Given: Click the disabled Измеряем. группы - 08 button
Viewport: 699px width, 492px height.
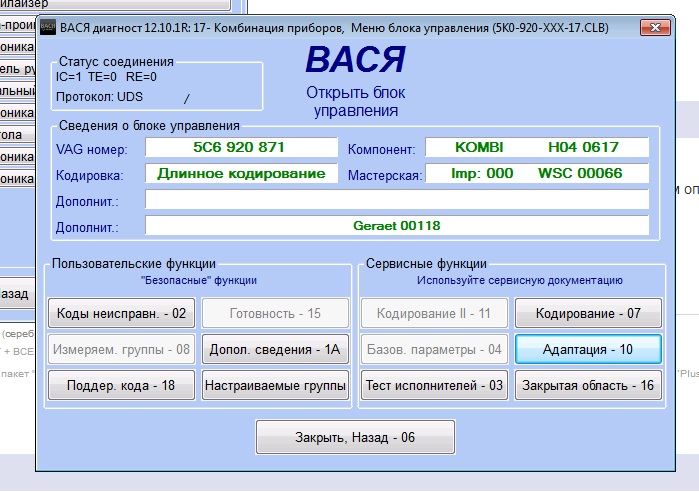Looking at the screenshot, I should tap(121, 349).
